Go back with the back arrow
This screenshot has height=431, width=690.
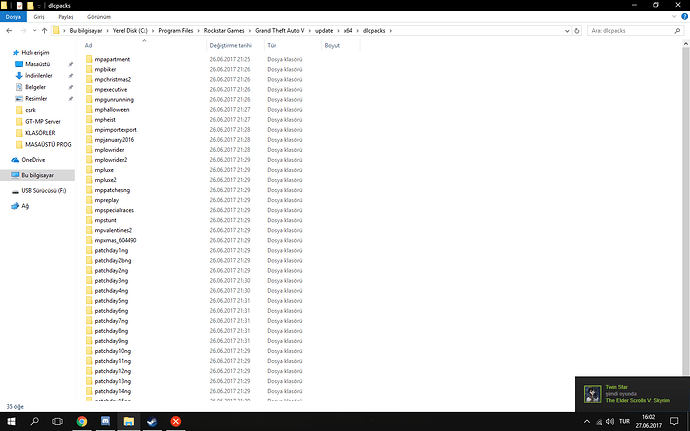(x=9, y=31)
